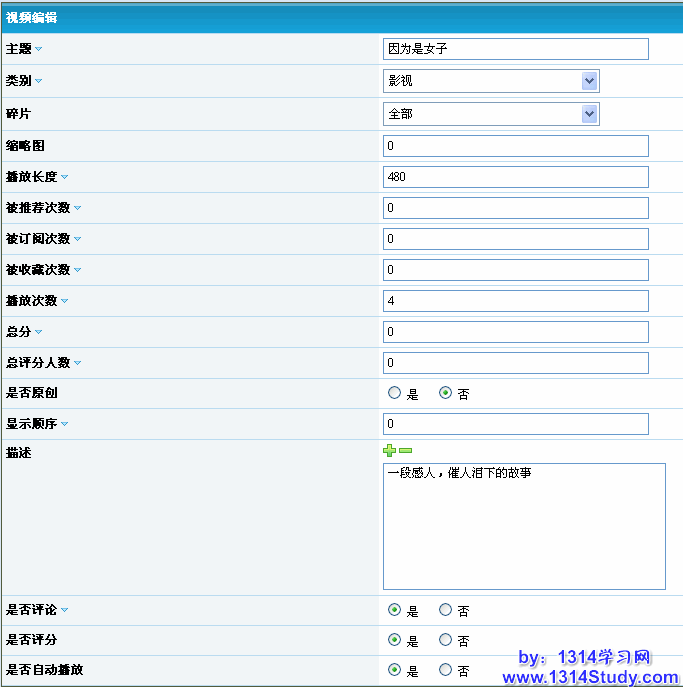Click the arrow icon beside 类别 label
The height and width of the screenshot is (687, 683).
click(39, 81)
